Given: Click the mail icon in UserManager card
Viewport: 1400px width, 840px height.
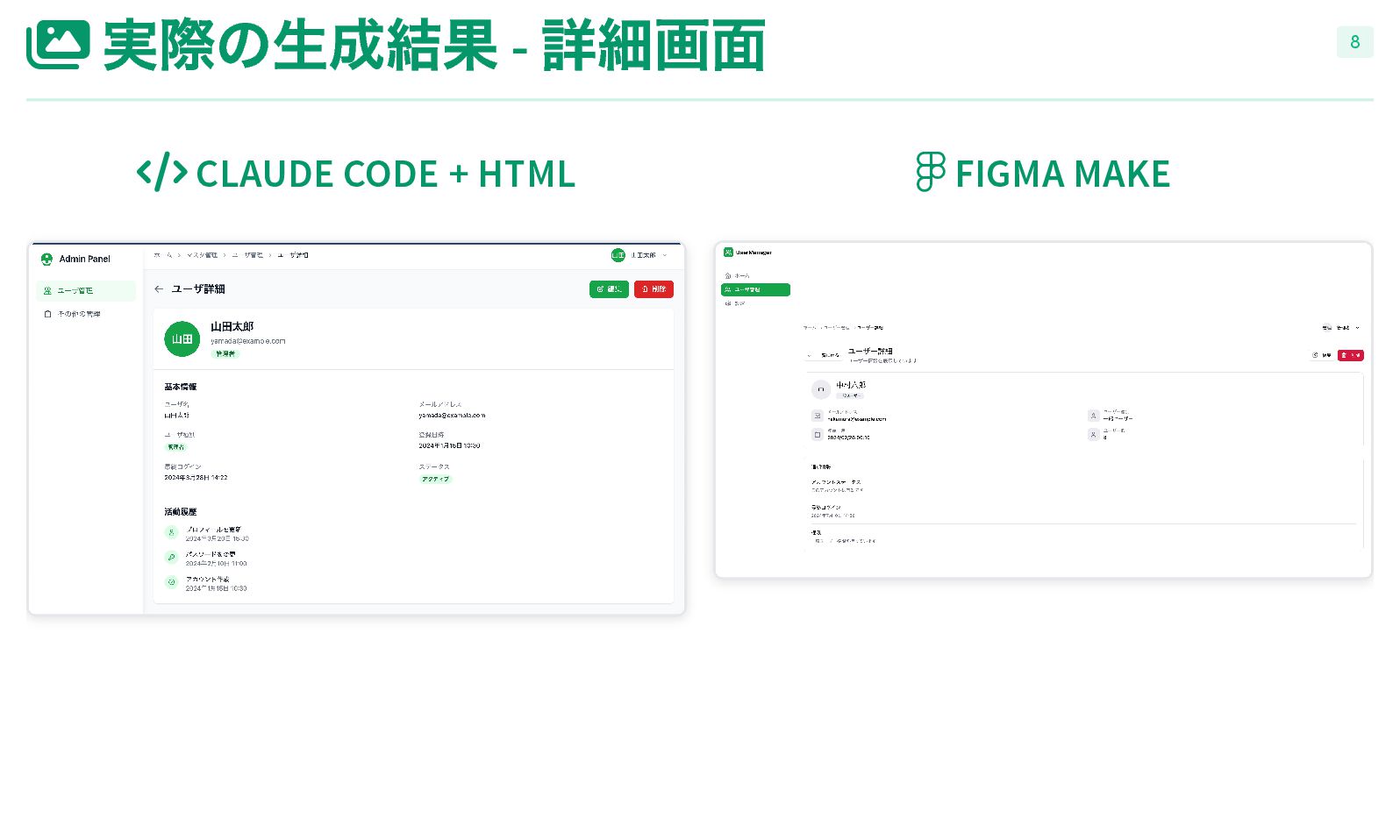Looking at the screenshot, I should click(818, 416).
